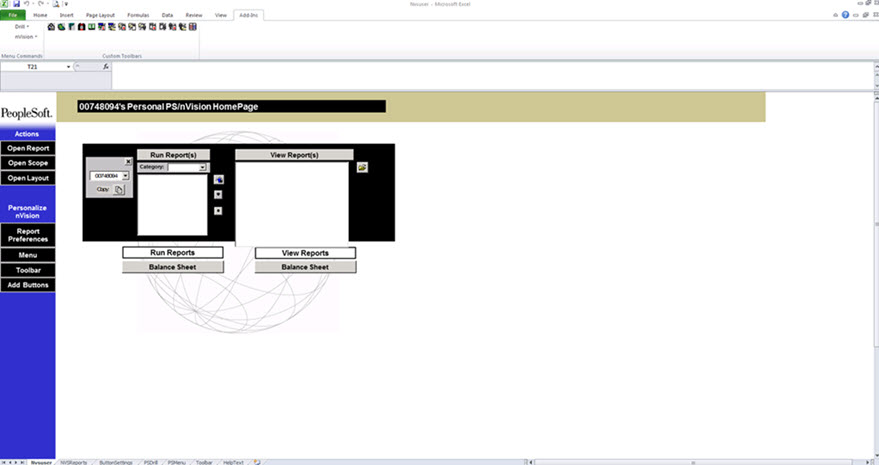
Task: Click the open-folder icon beside View Report(s)
Action: 362,167
